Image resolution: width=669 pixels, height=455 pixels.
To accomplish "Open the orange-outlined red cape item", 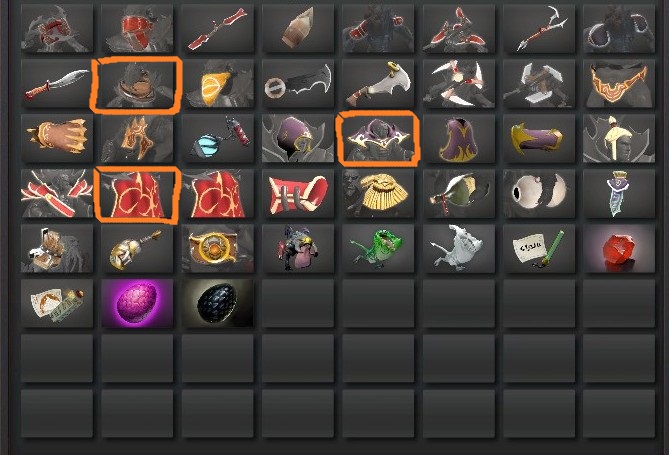I will point(137,193).
